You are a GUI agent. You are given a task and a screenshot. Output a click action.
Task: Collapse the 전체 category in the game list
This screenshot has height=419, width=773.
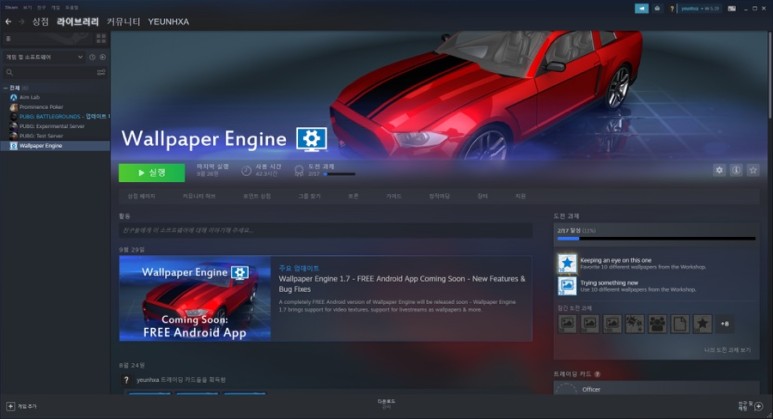(6, 88)
